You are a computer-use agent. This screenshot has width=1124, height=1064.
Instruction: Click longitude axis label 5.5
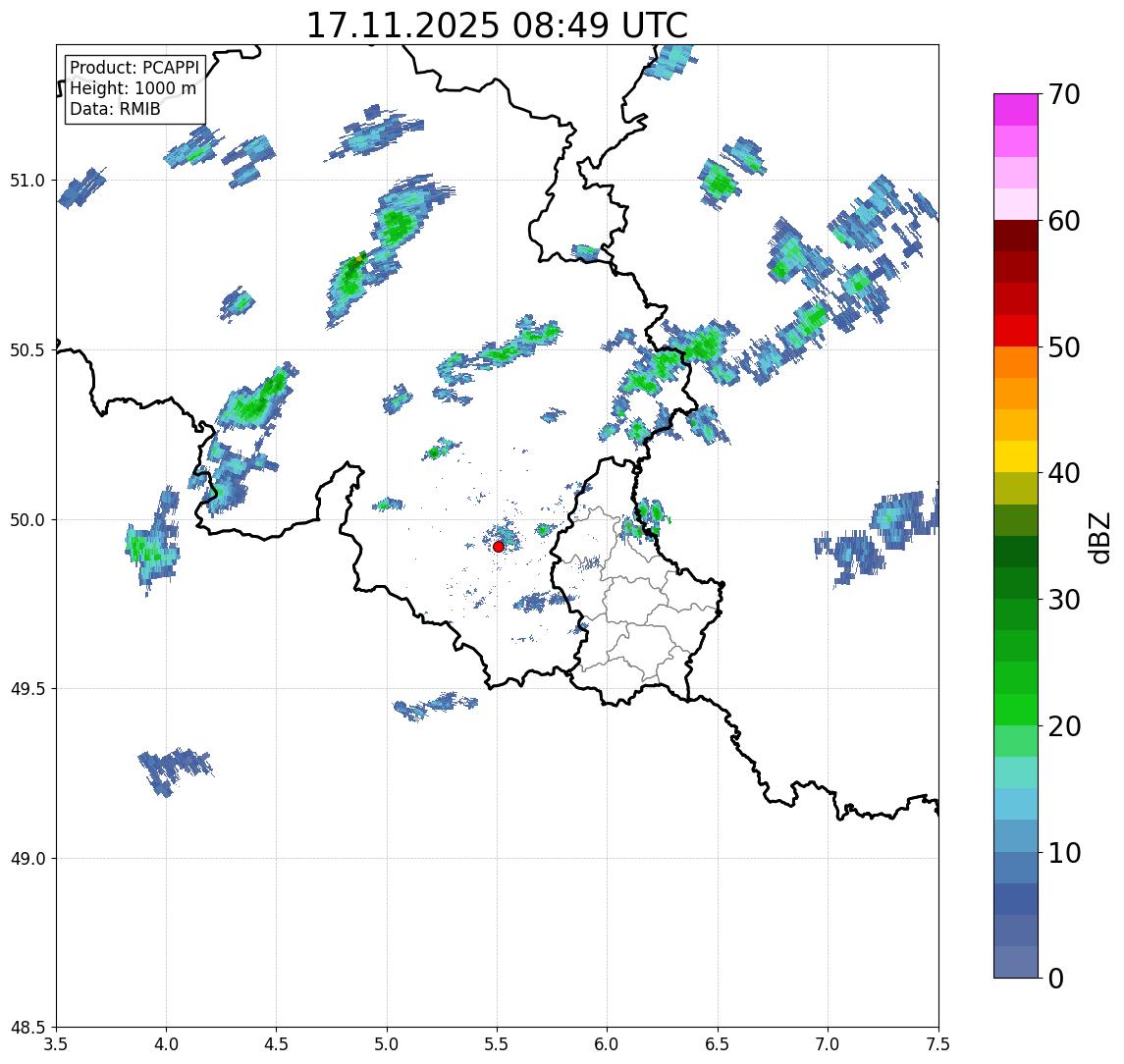[498, 1044]
